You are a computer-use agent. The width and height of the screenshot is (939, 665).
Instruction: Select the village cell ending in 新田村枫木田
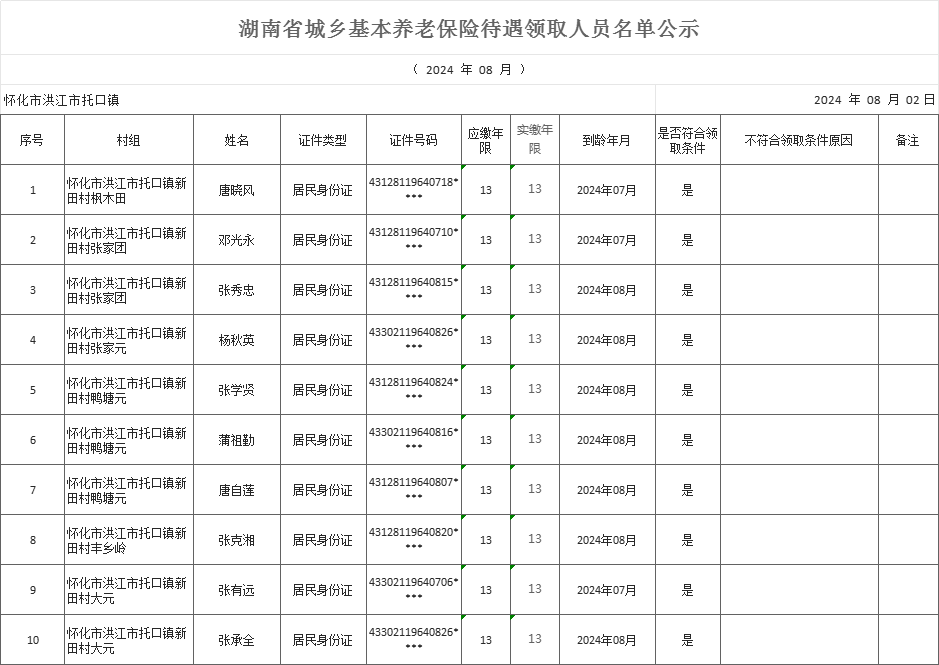click(128, 190)
